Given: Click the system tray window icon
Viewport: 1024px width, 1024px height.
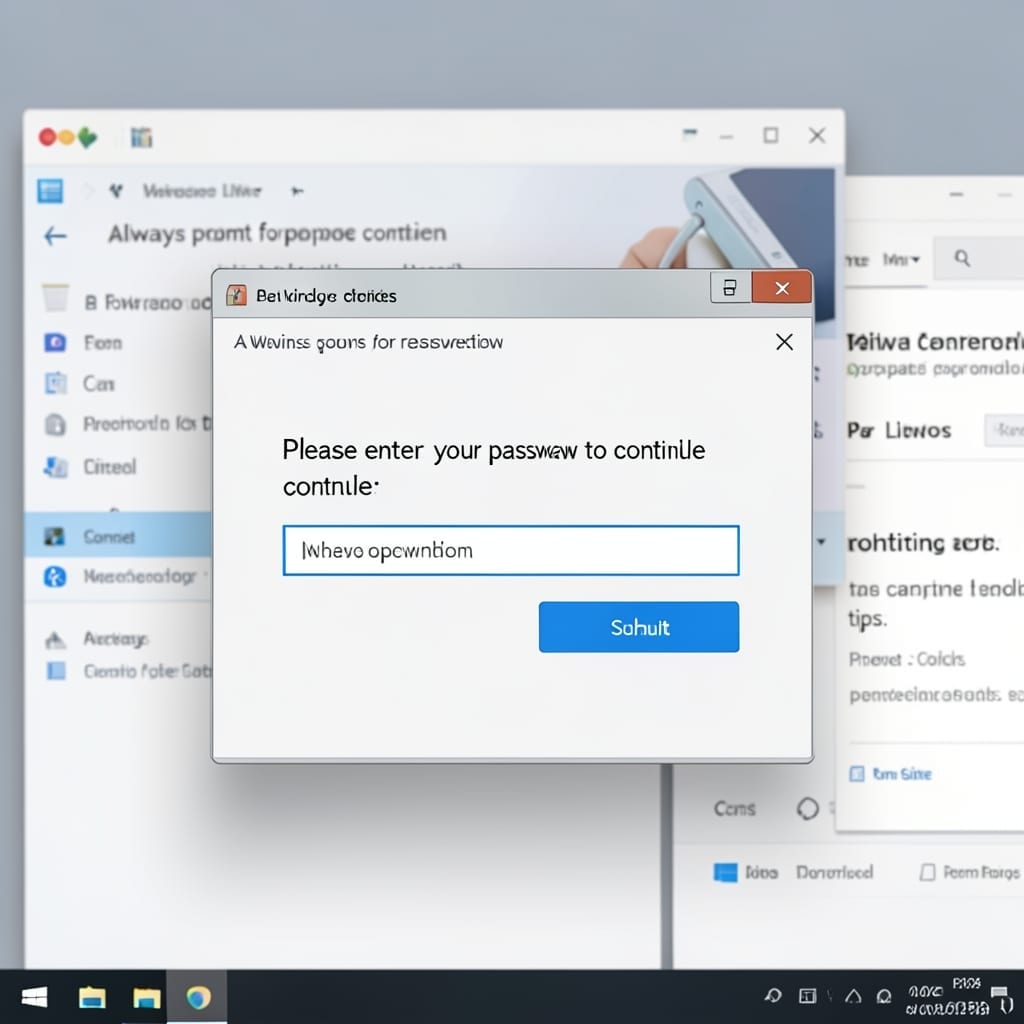Looking at the screenshot, I should tap(807, 996).
